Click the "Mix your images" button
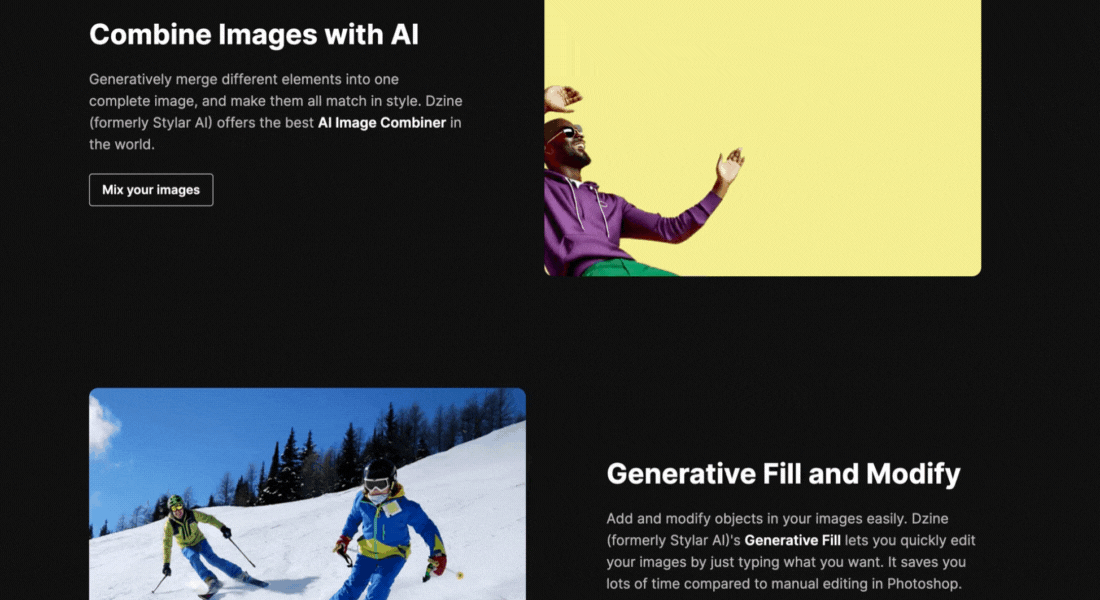 pyautogui.click(x=151, y=190)
